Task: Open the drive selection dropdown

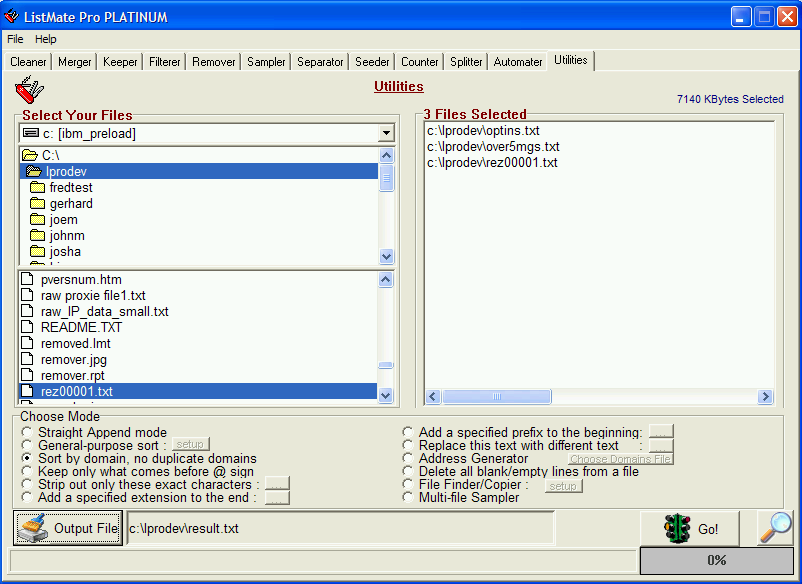Action: click(x=386, y=133)
